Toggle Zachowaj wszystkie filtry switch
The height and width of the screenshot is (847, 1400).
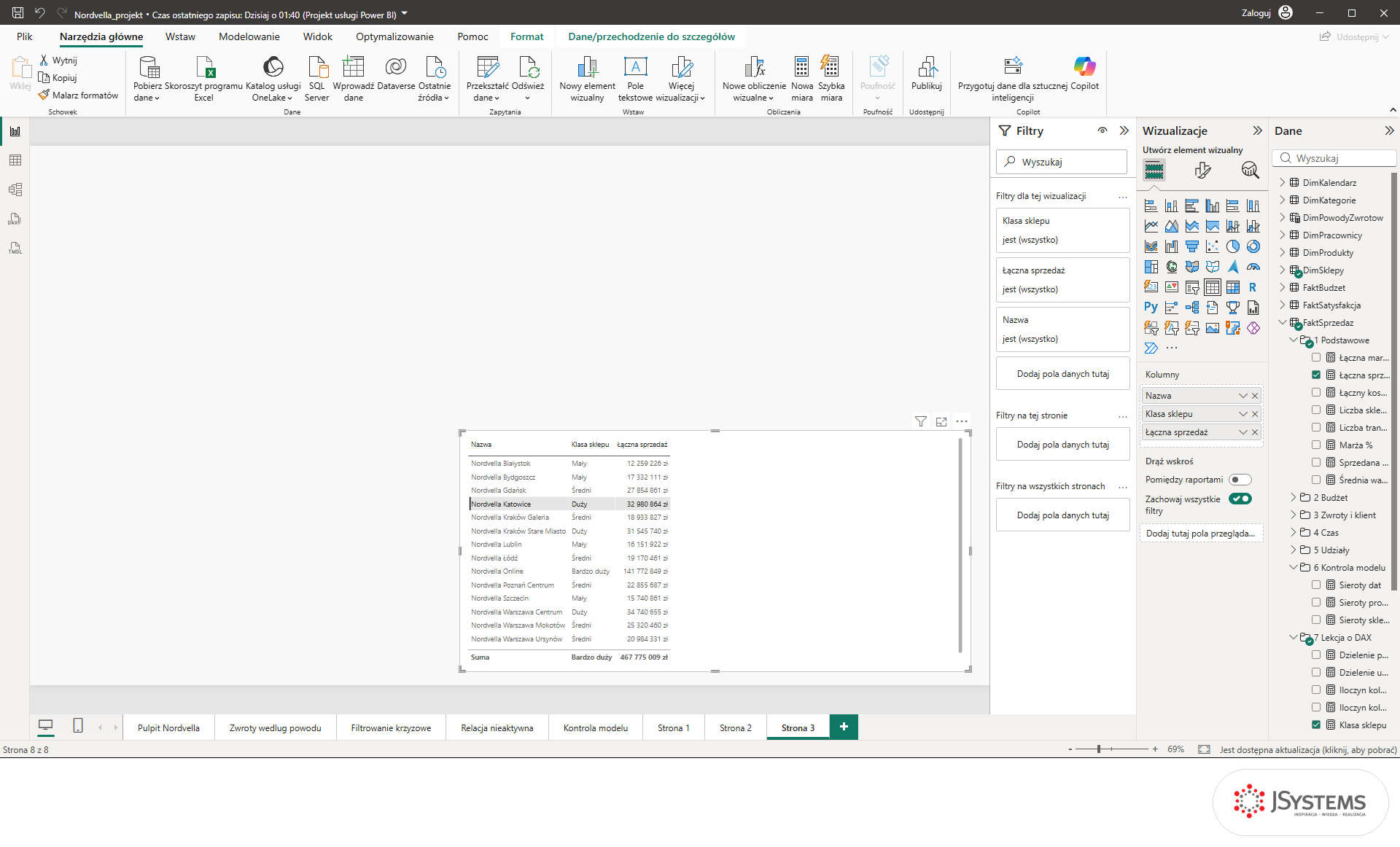[x=1240, y=499]
